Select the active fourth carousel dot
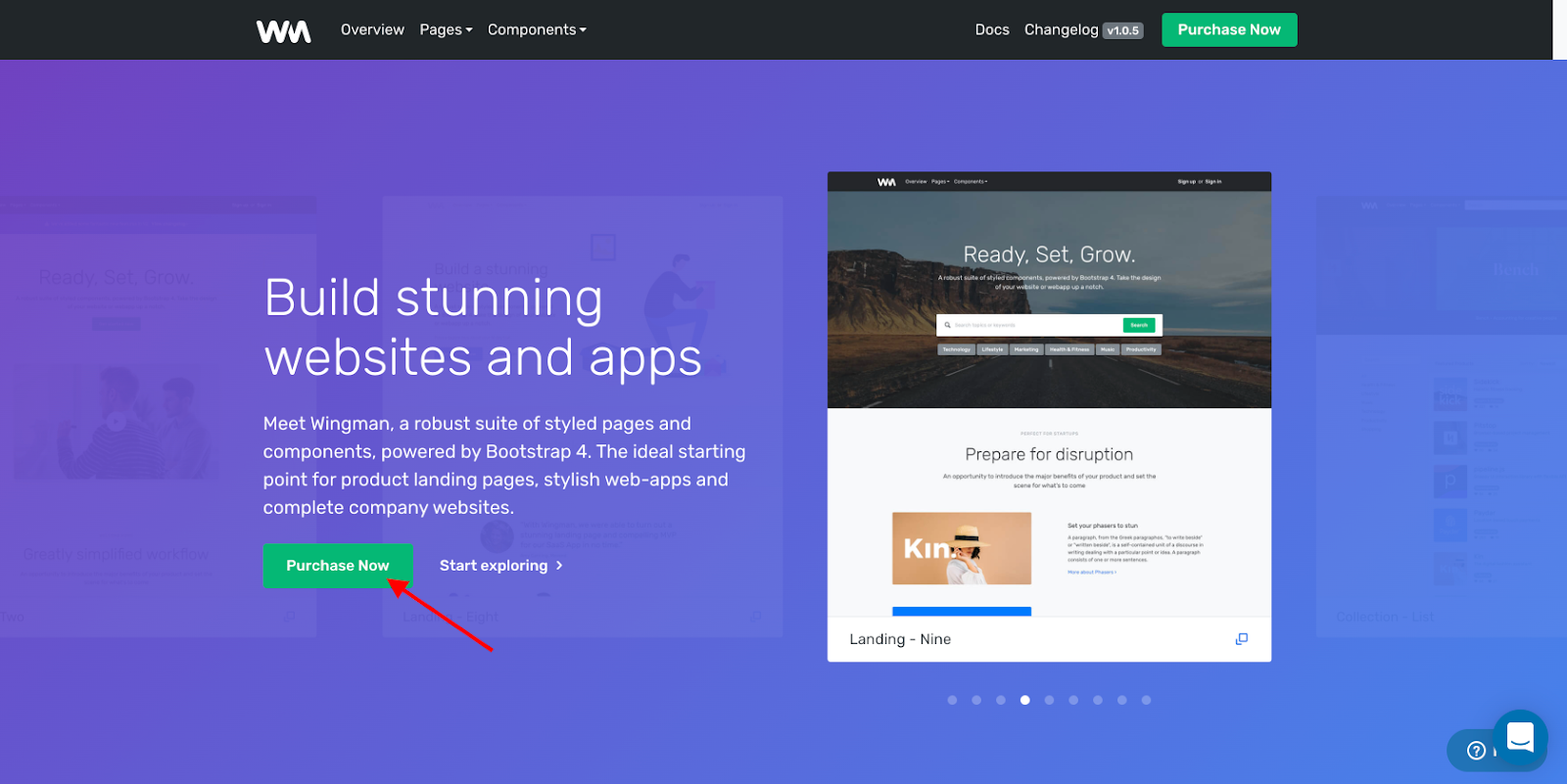Screen dimensions: 1567x784 pos(1024,700)
